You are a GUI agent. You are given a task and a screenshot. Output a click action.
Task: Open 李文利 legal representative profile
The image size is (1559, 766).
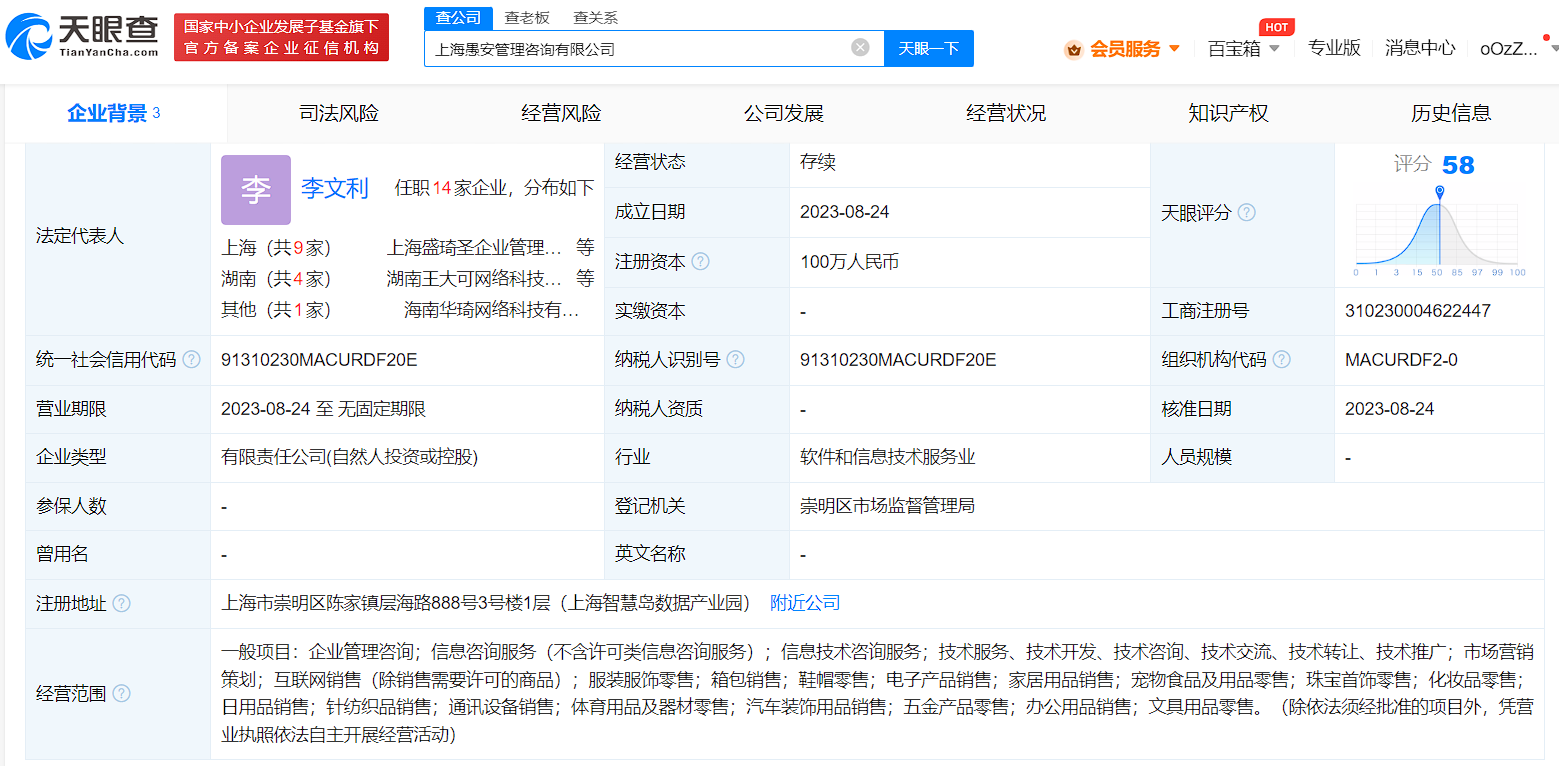click(x=335, y=188)
